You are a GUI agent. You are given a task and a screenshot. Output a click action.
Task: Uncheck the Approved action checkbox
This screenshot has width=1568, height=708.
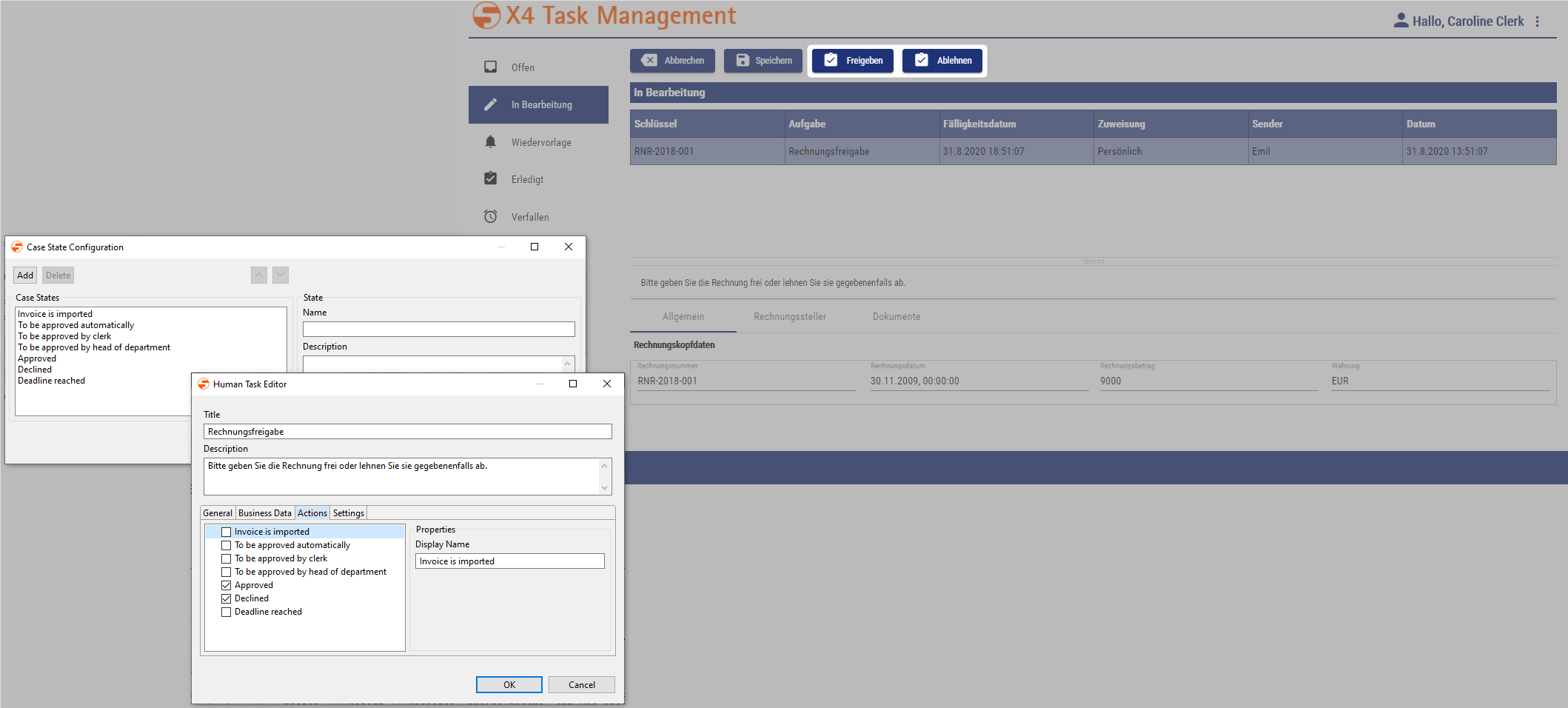pyautogui.click(x=227, y=585)
